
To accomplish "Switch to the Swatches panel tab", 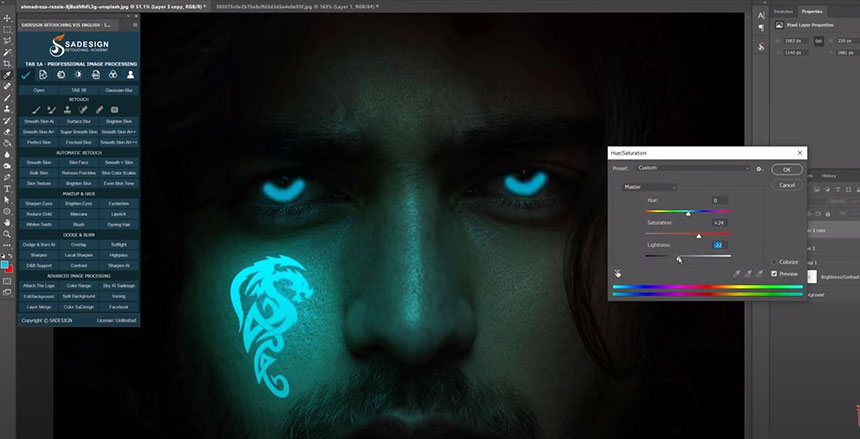I will click(x=784, y=11).
